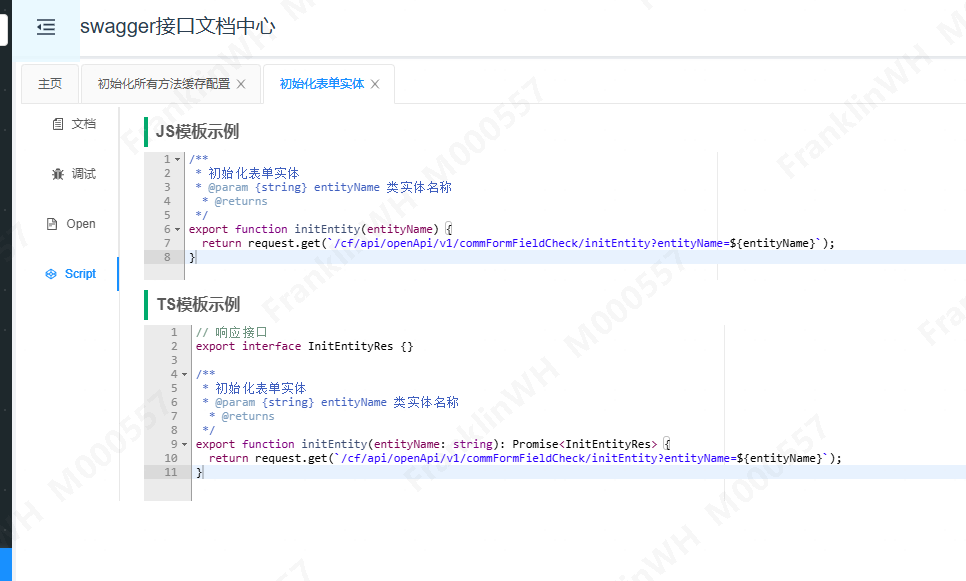
Task: Click JS line 3 @param entityName comment
Action: (x=323, y=187)
